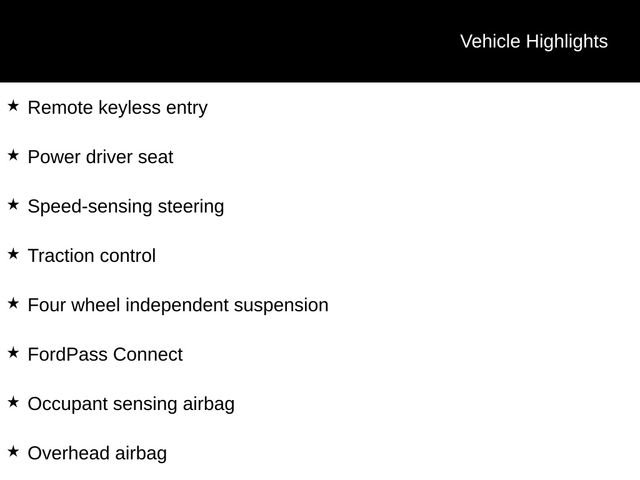This screenshot has width=640, height=480.
Task: Click the Occupant sensing airbag label
Action: 131,404
